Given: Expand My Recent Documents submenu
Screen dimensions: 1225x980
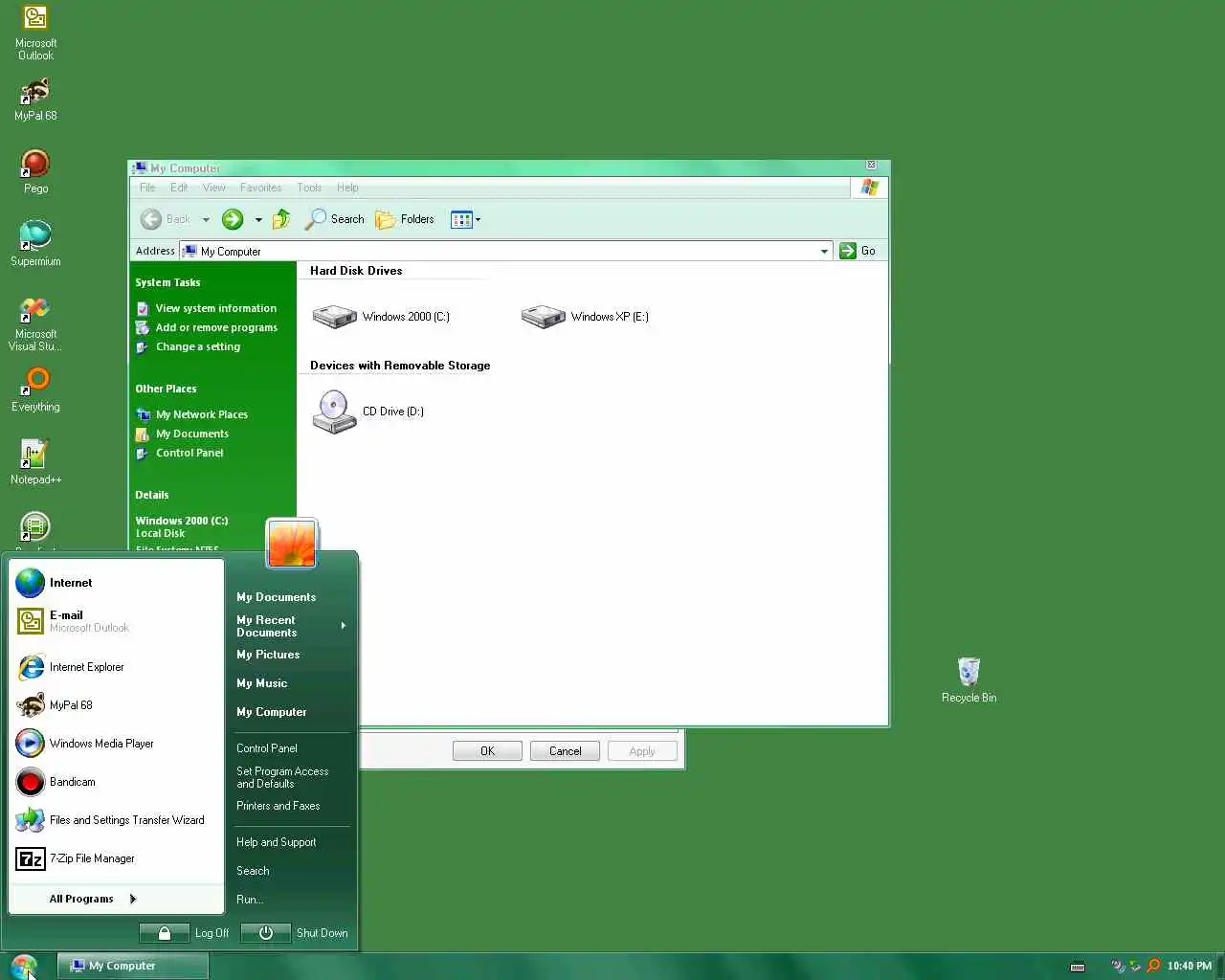Looking at the screenshot, I should (291, 626).
